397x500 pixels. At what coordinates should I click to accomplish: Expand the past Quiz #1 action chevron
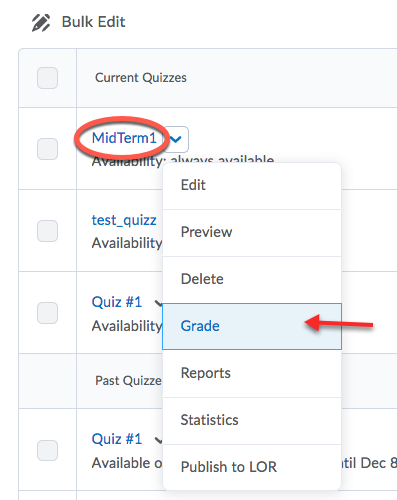158,440
